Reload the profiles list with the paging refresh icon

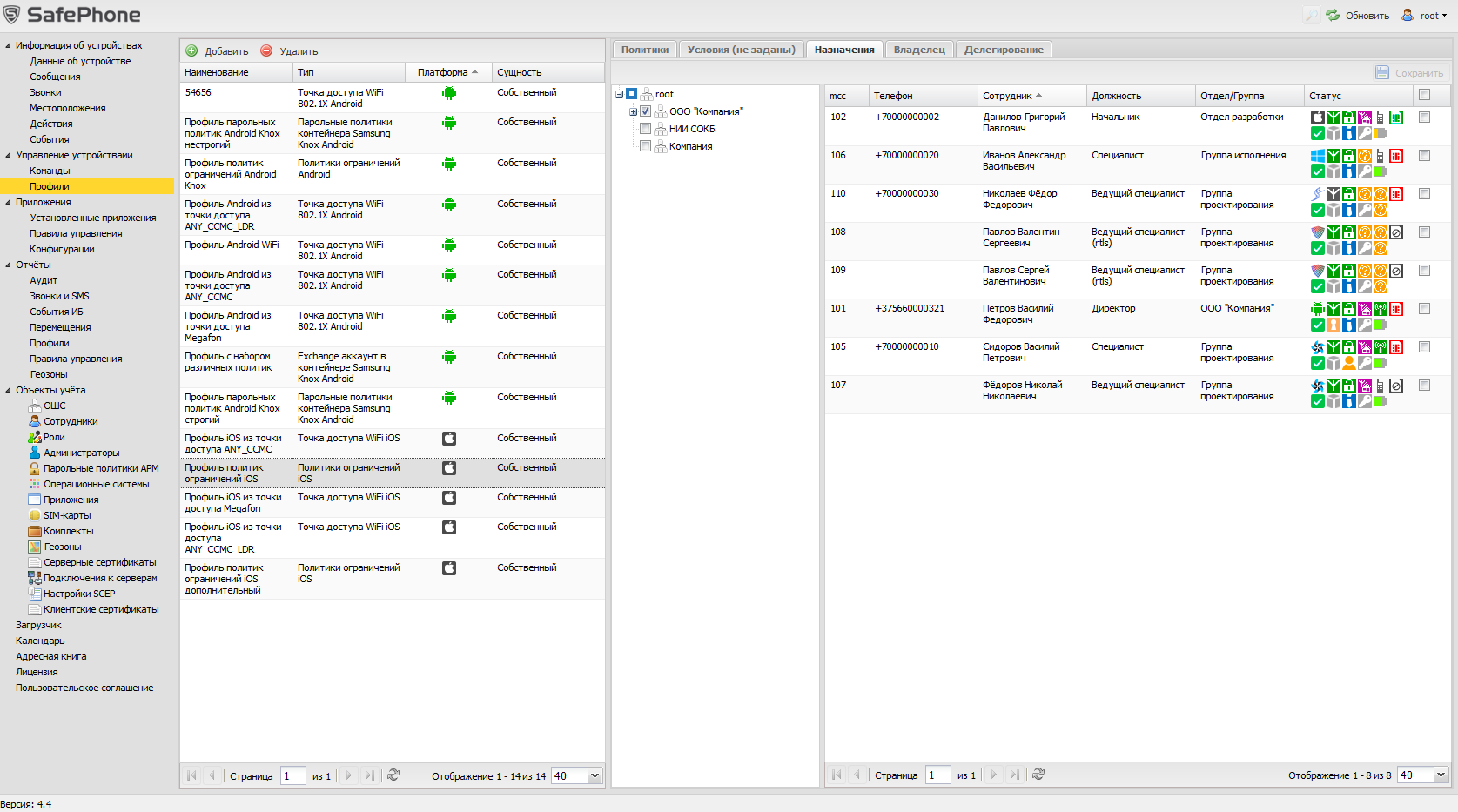coord(393,775)
